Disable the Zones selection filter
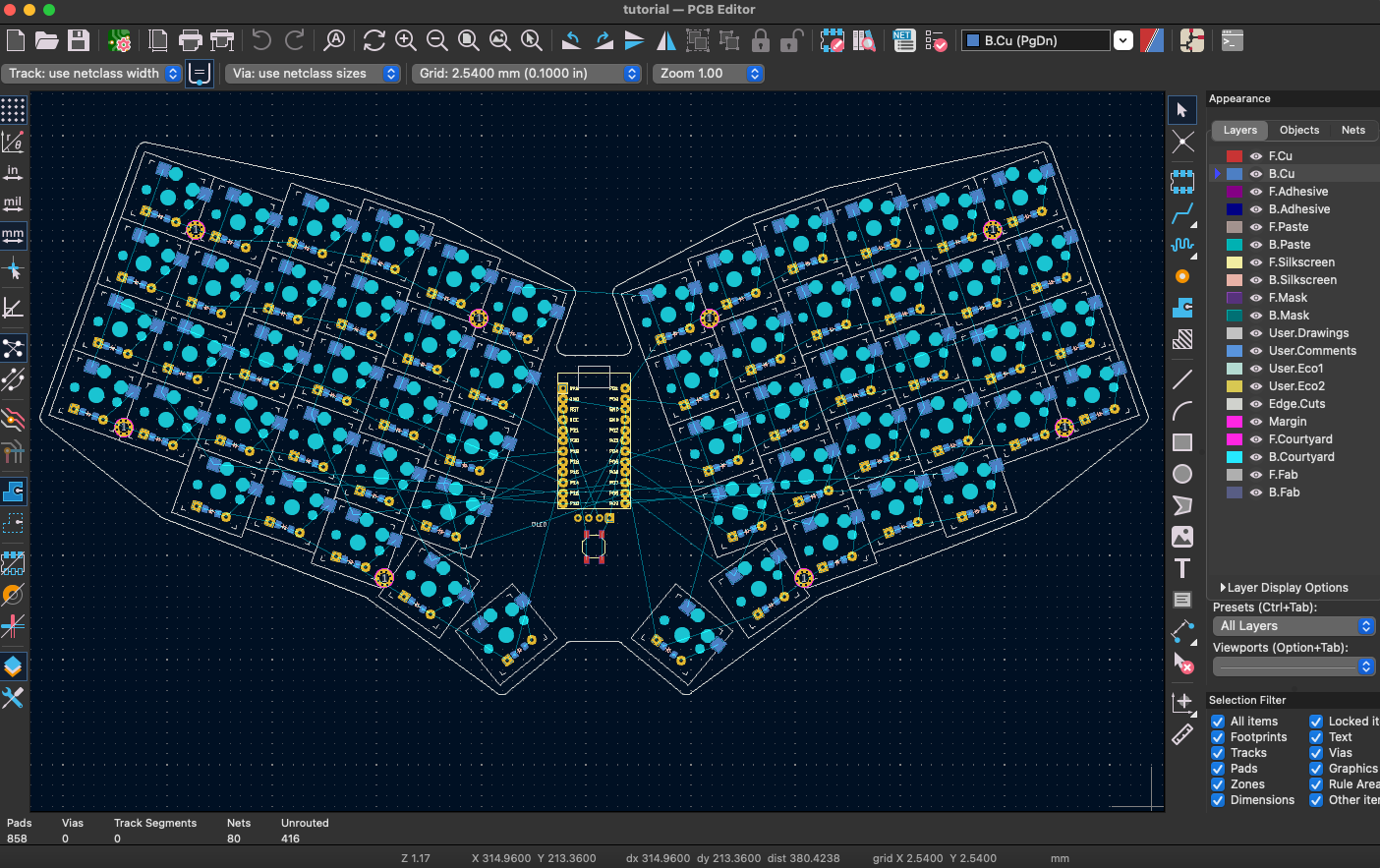1380x868 pixels. point(1218,783)
